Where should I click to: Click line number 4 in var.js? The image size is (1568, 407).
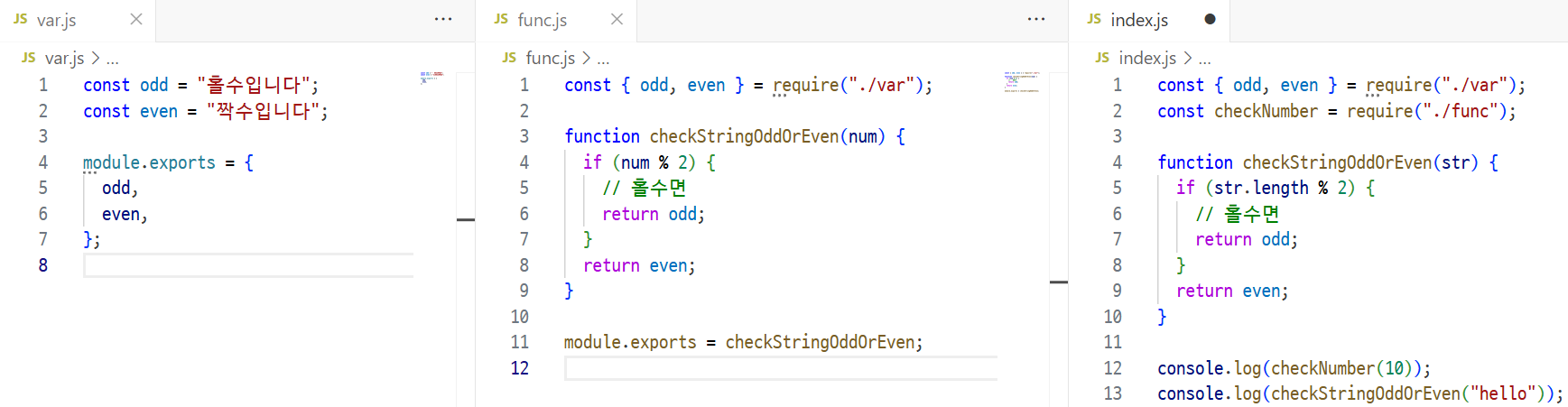click(42, 162)
